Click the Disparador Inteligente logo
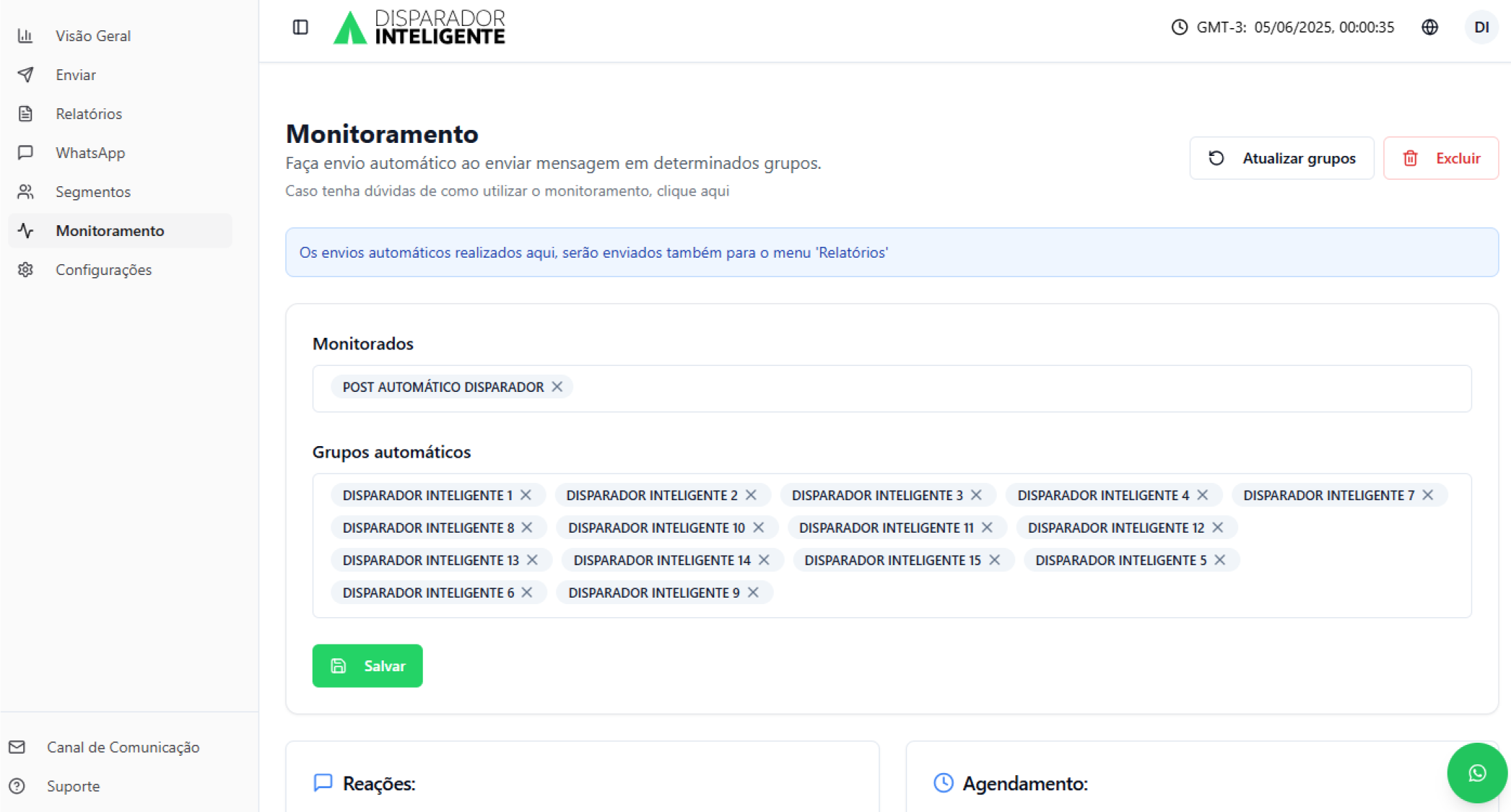 click(419, 27)
